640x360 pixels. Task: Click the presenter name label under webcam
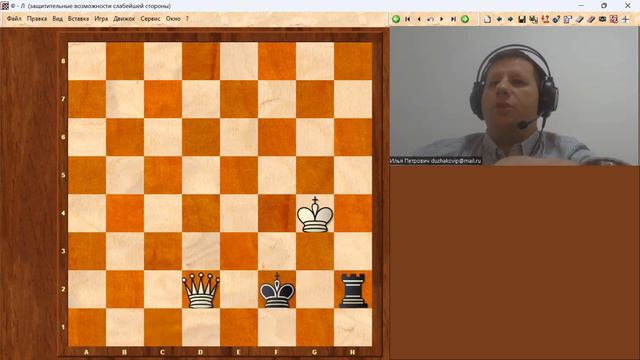(436, 161)
